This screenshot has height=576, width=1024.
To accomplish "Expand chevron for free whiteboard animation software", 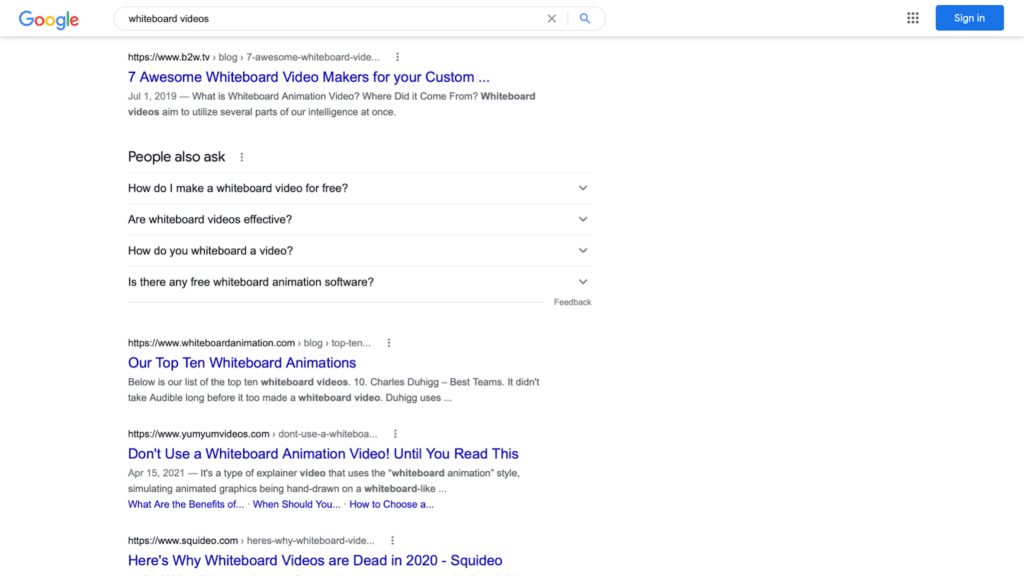I will 583,282.
